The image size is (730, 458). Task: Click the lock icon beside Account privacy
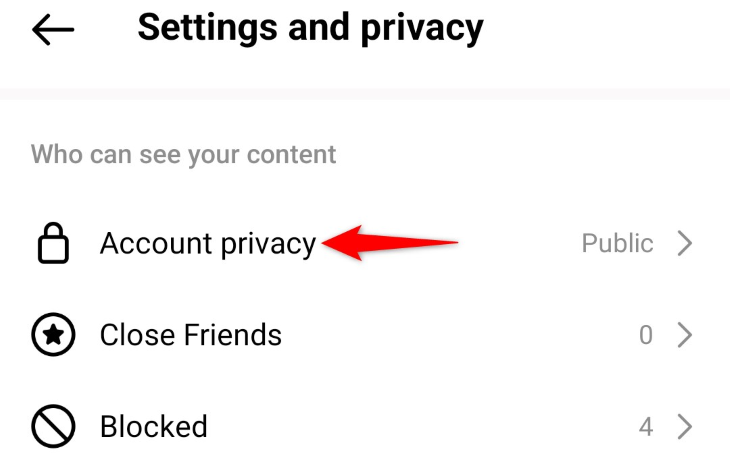(x=53, y=244)
